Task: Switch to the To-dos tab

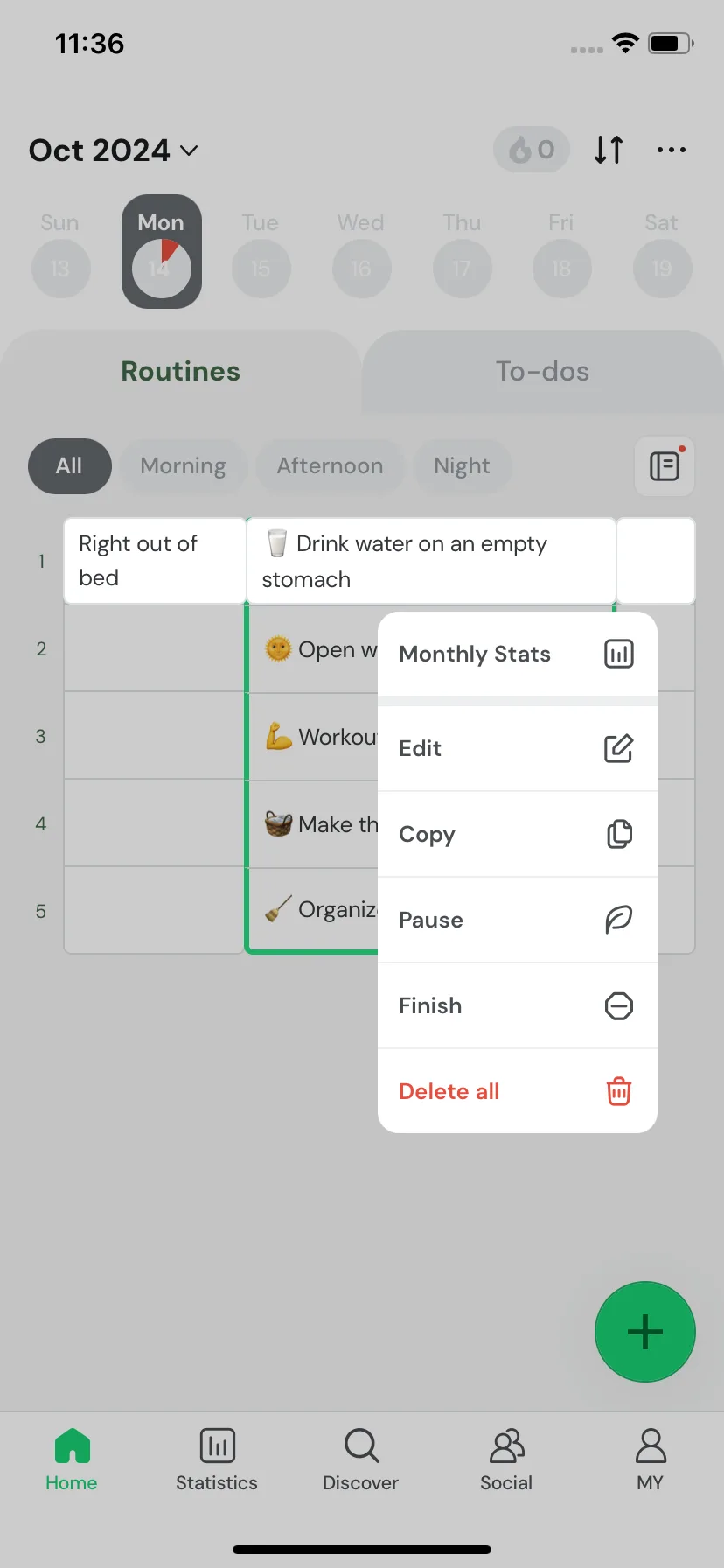Action: (x=542, y=371)
